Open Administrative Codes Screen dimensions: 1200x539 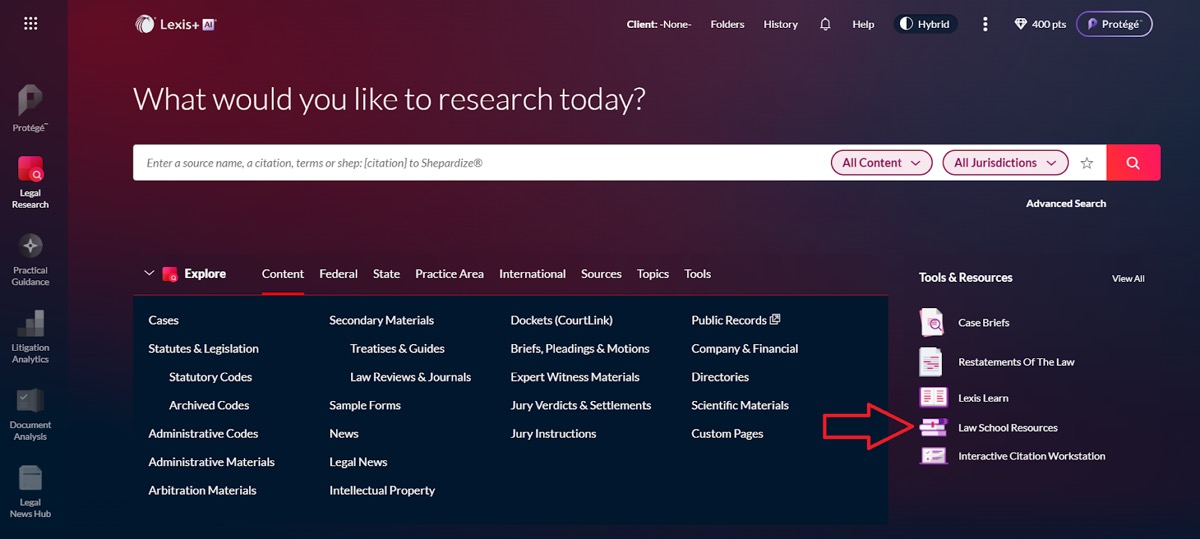coord(203,434)
